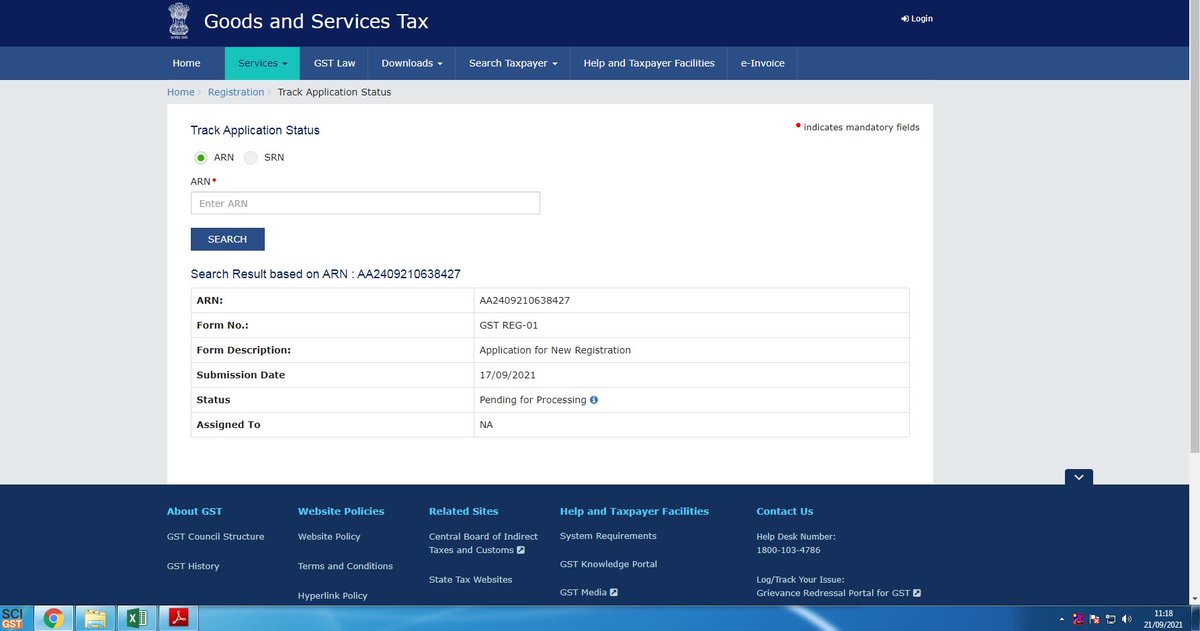
Task: Click the Help Desk Number 1800-103-4786
Action: pyautogui.click(x=788, y=550)
